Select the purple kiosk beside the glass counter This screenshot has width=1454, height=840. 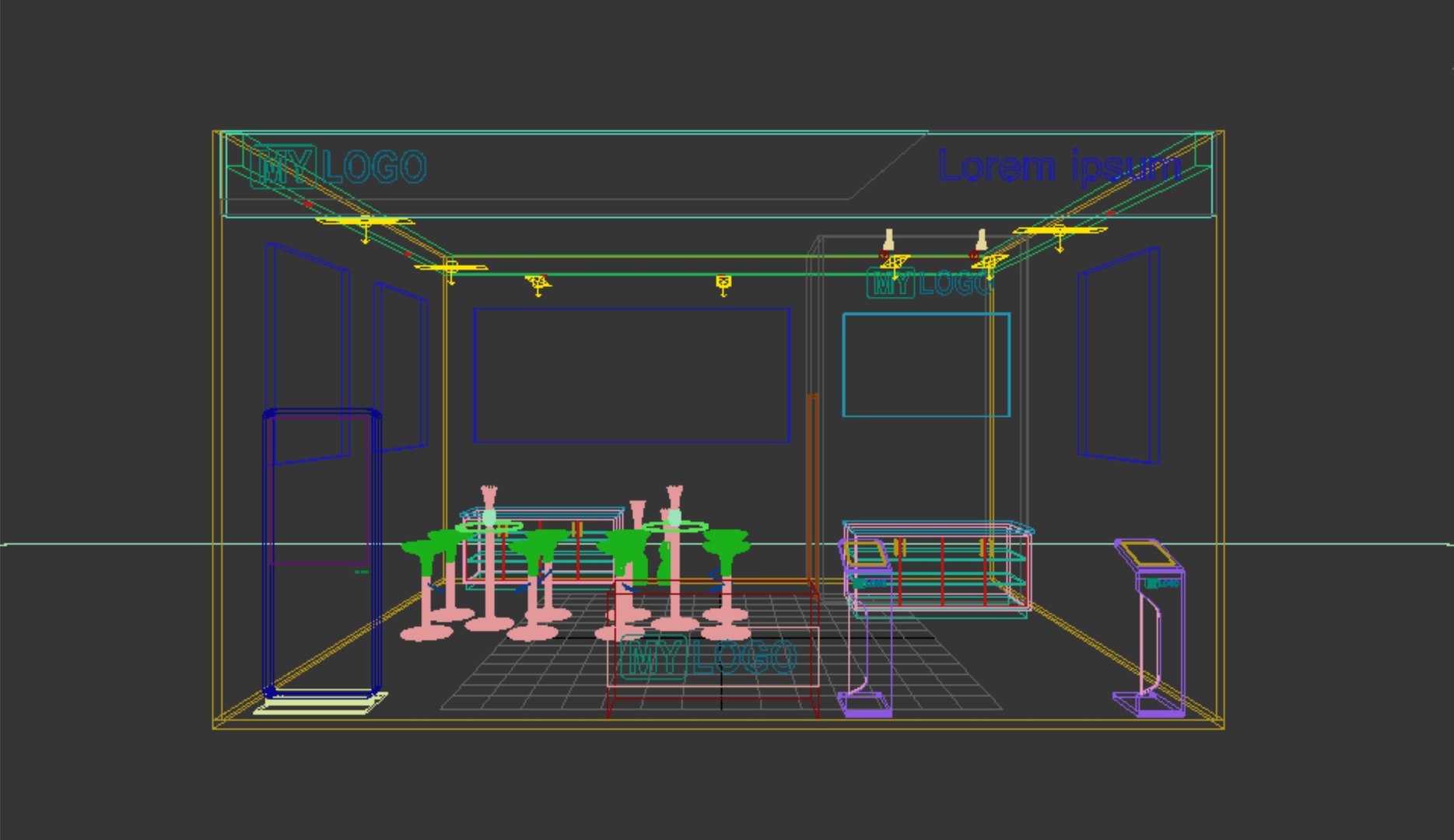tap(866, 626)
